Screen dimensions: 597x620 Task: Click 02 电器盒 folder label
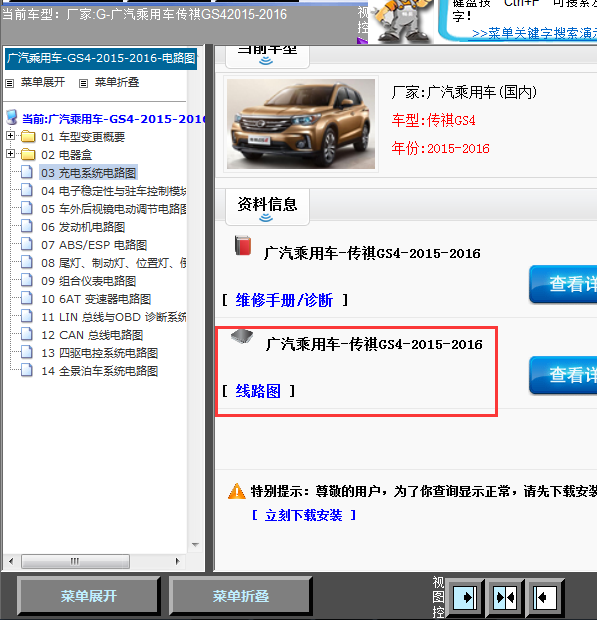(66, 155)
